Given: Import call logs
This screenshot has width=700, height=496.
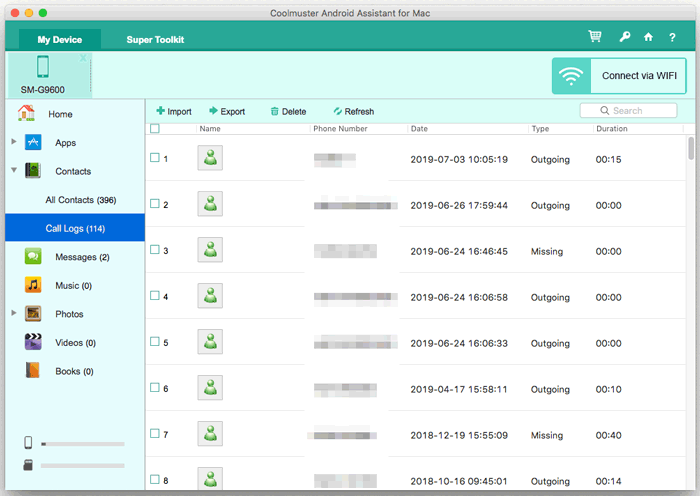Looking at the screenshot, I should pos(174,111).
